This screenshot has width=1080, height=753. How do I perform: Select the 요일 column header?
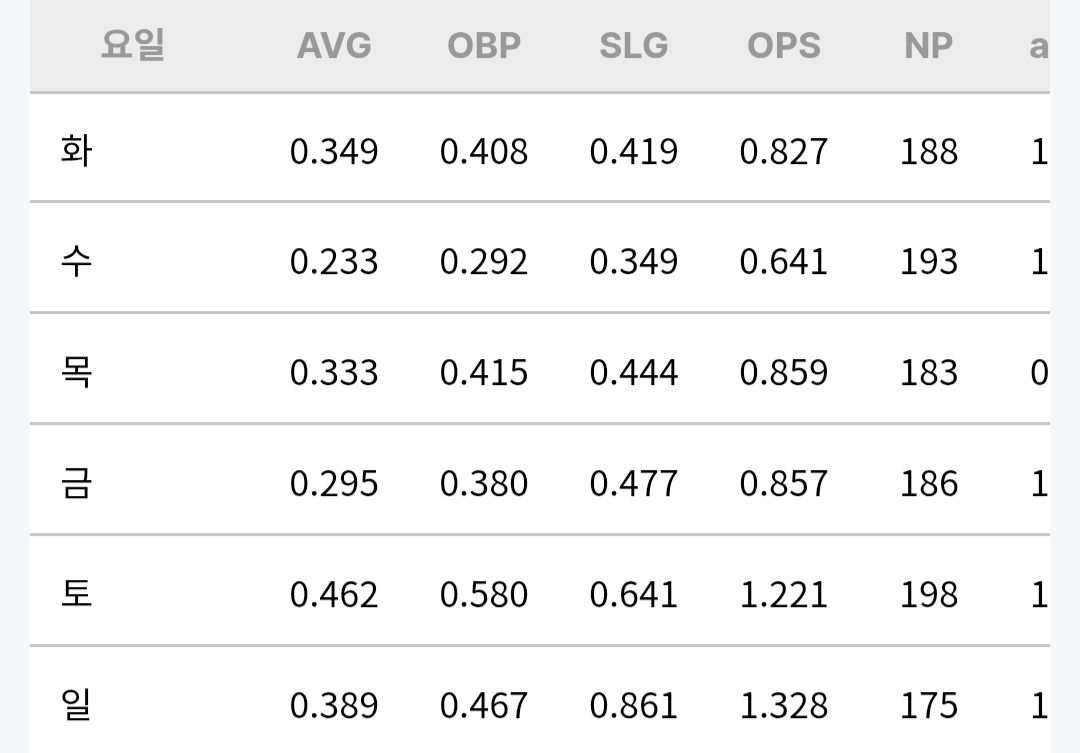[x=133, y=45]
